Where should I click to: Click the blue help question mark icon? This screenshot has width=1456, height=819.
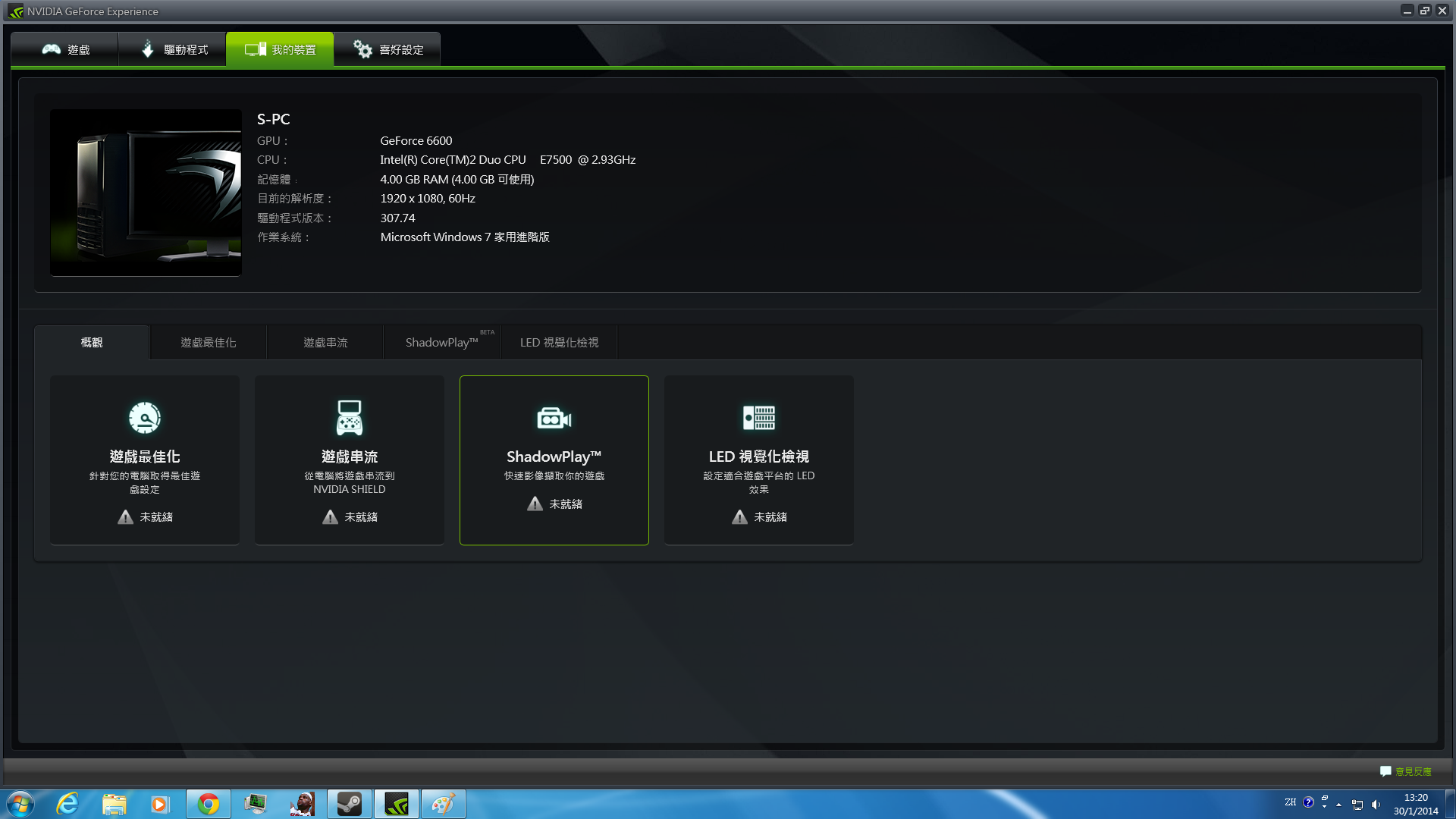click(x=1308, y=802)
